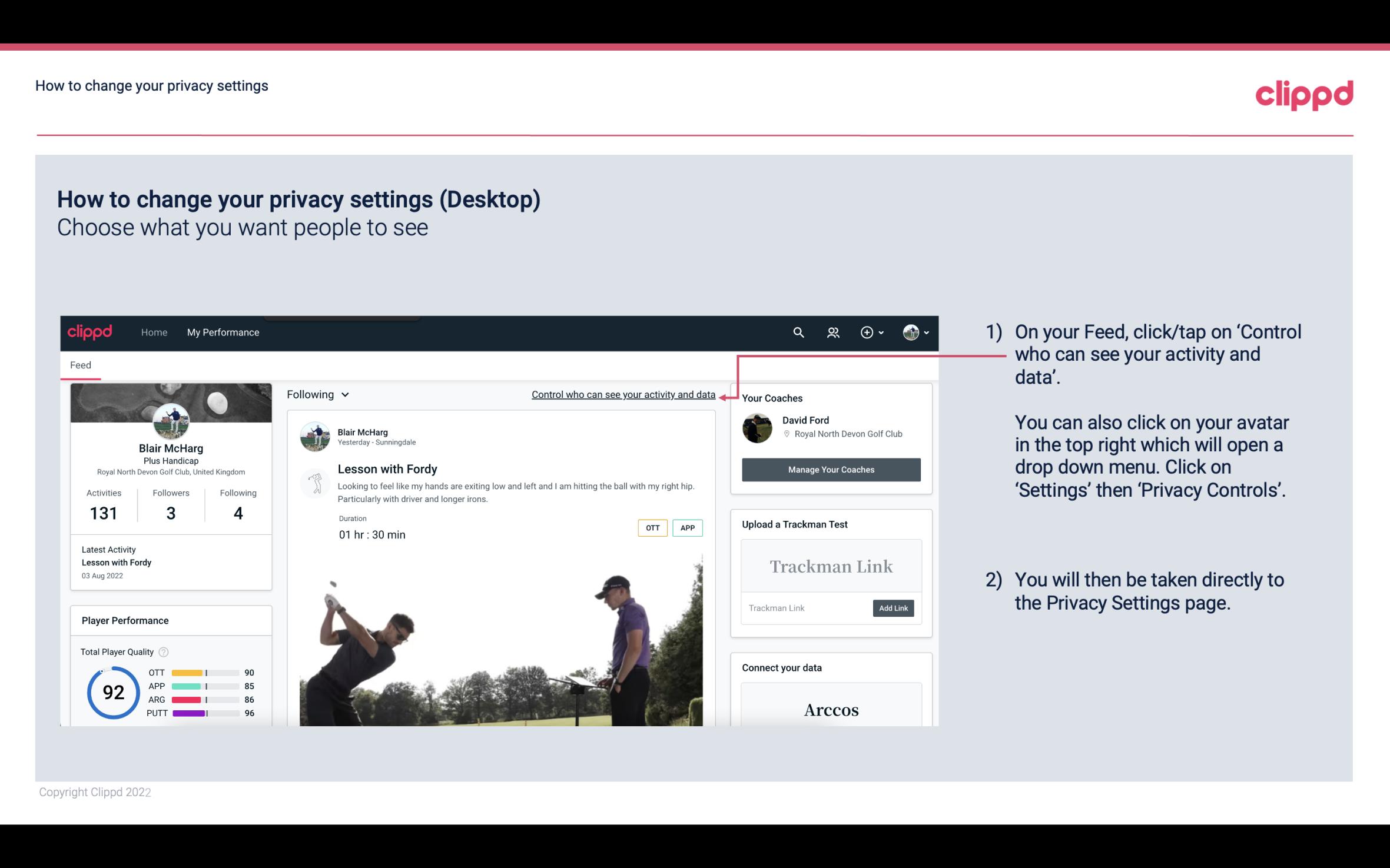This screenshot has width=1390, height=868.
Task: Click 'Control who can see your activity and data' link
Action: click(x=623, y=394)
